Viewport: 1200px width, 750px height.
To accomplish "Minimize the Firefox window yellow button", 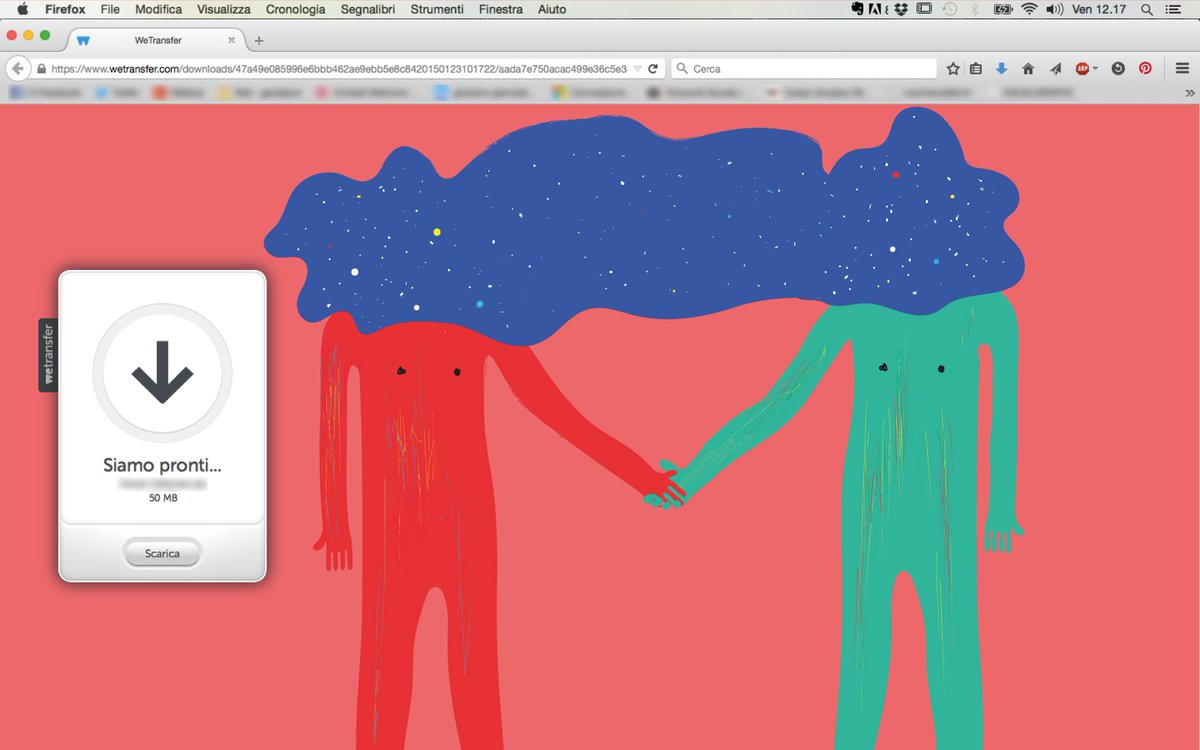I will [x=28, y=35].
